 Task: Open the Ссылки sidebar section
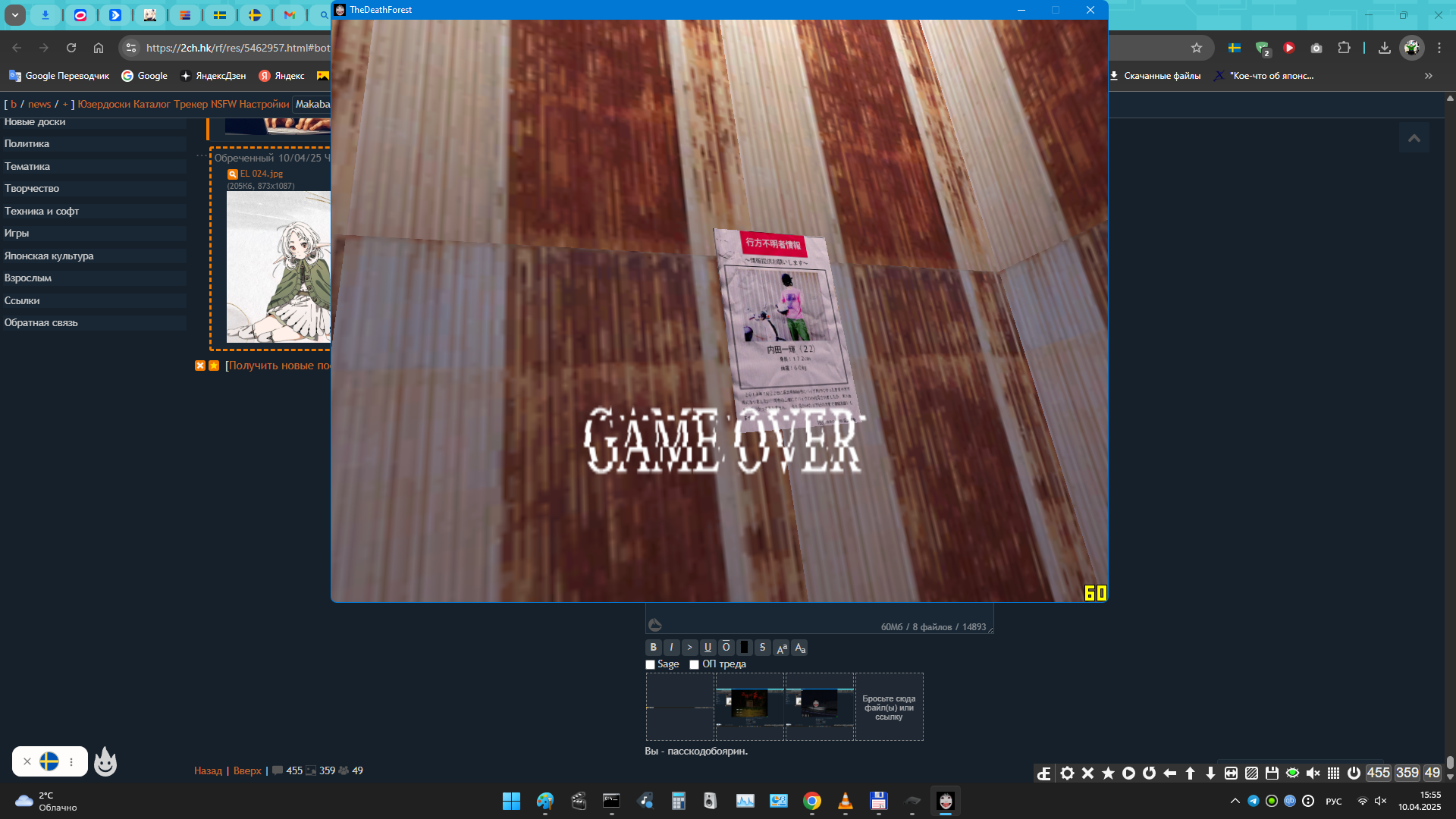(x=93, y=300)
